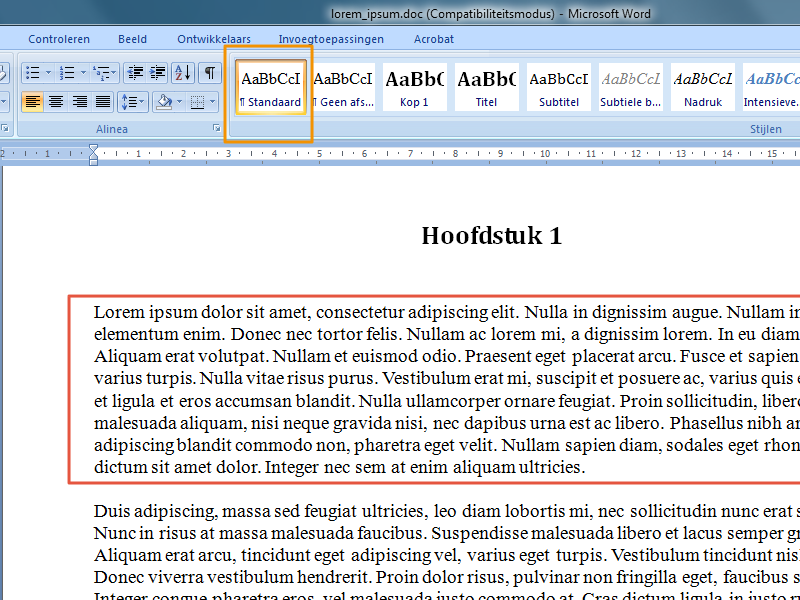Increase the paragraph indent
The height and width of the screenshot is (600, 800).
tap(157, 73)
